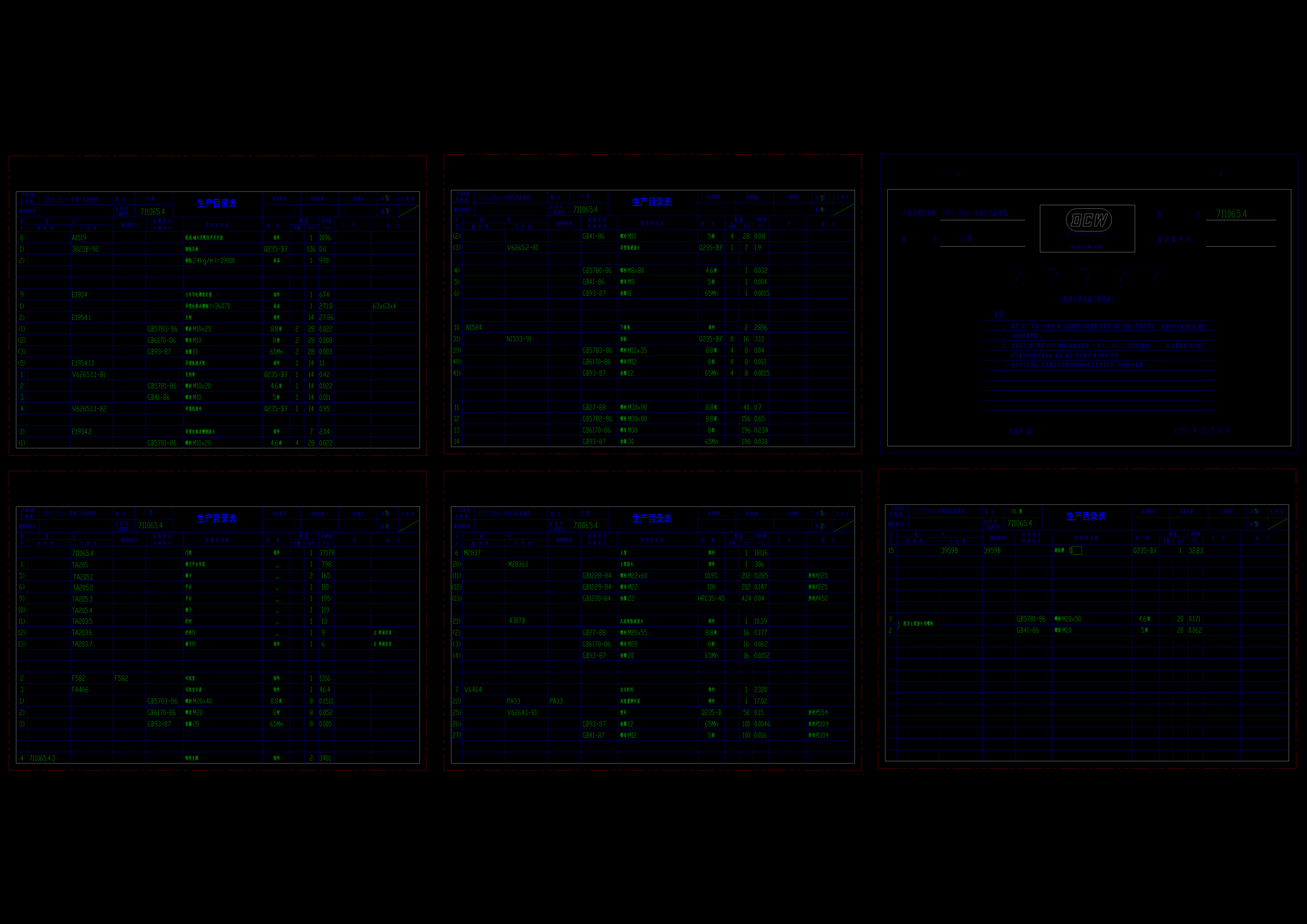
Task: Click drawing number V6265.1.1-81
Action: [x=89, y=375]
